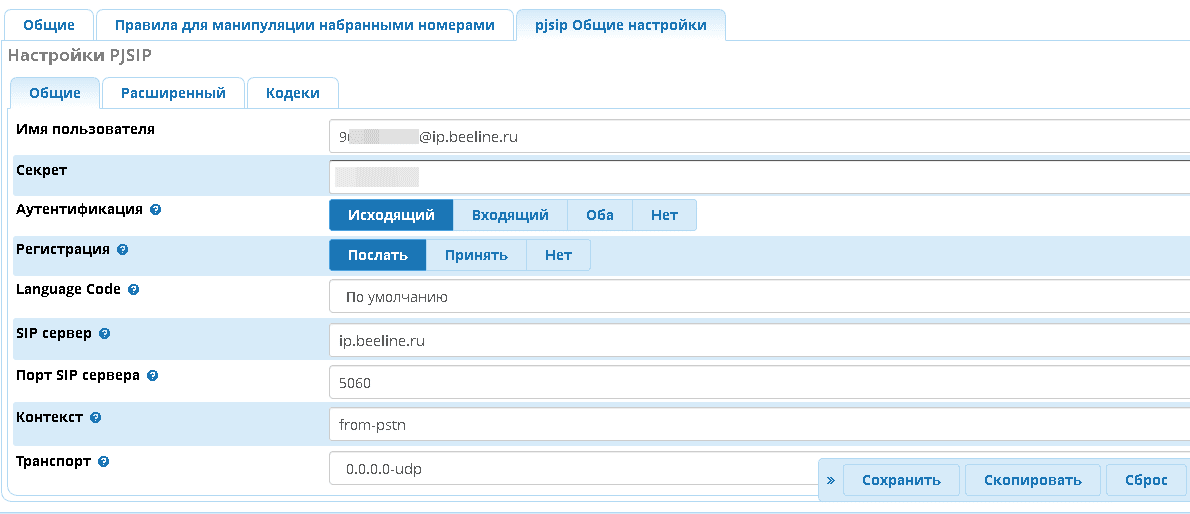Switch to the Расширенный tab
The height and width of the screenshot is (514, 1190).
(x=173, y=93)
